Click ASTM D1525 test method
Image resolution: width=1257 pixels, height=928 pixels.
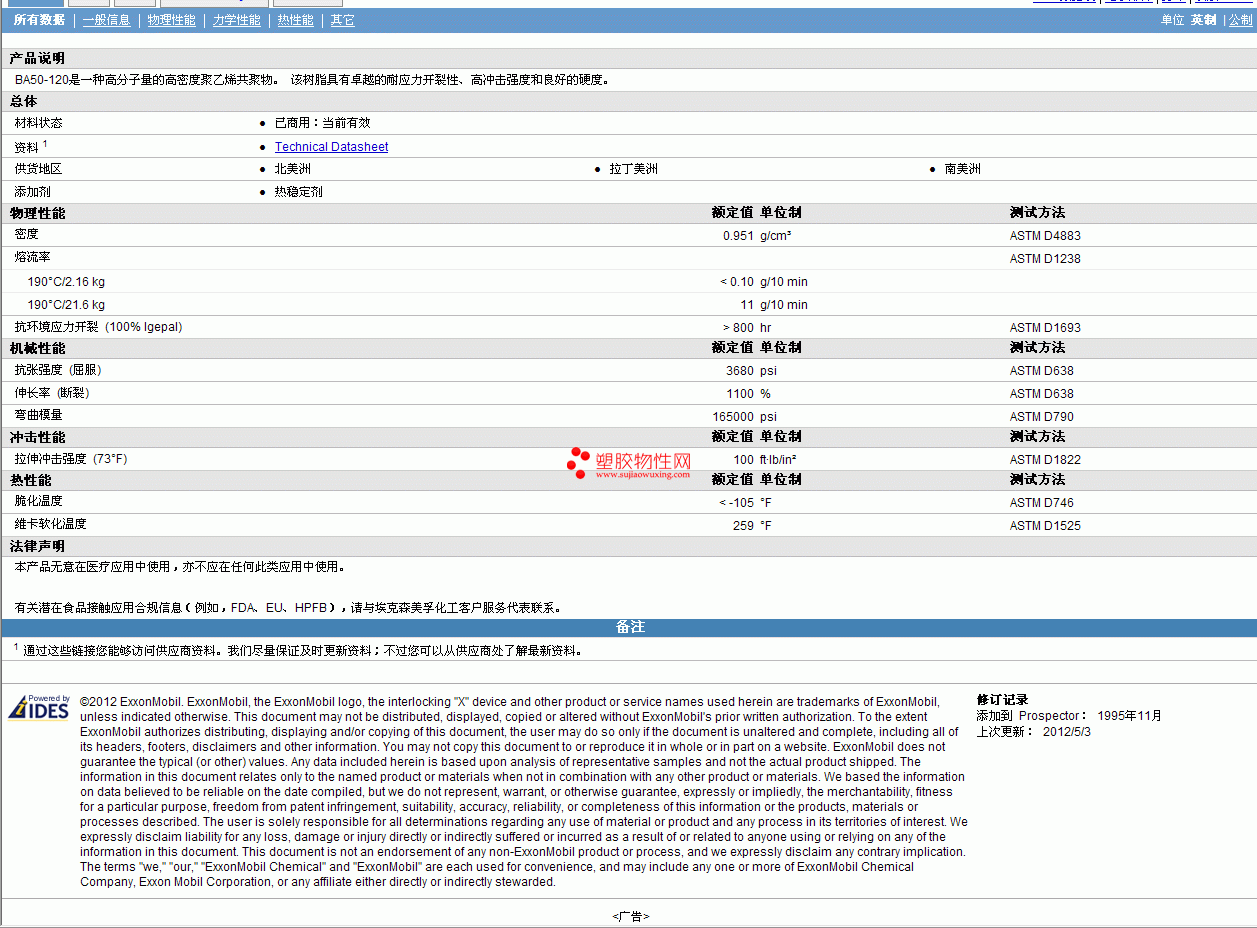[x=1045, y=526]
